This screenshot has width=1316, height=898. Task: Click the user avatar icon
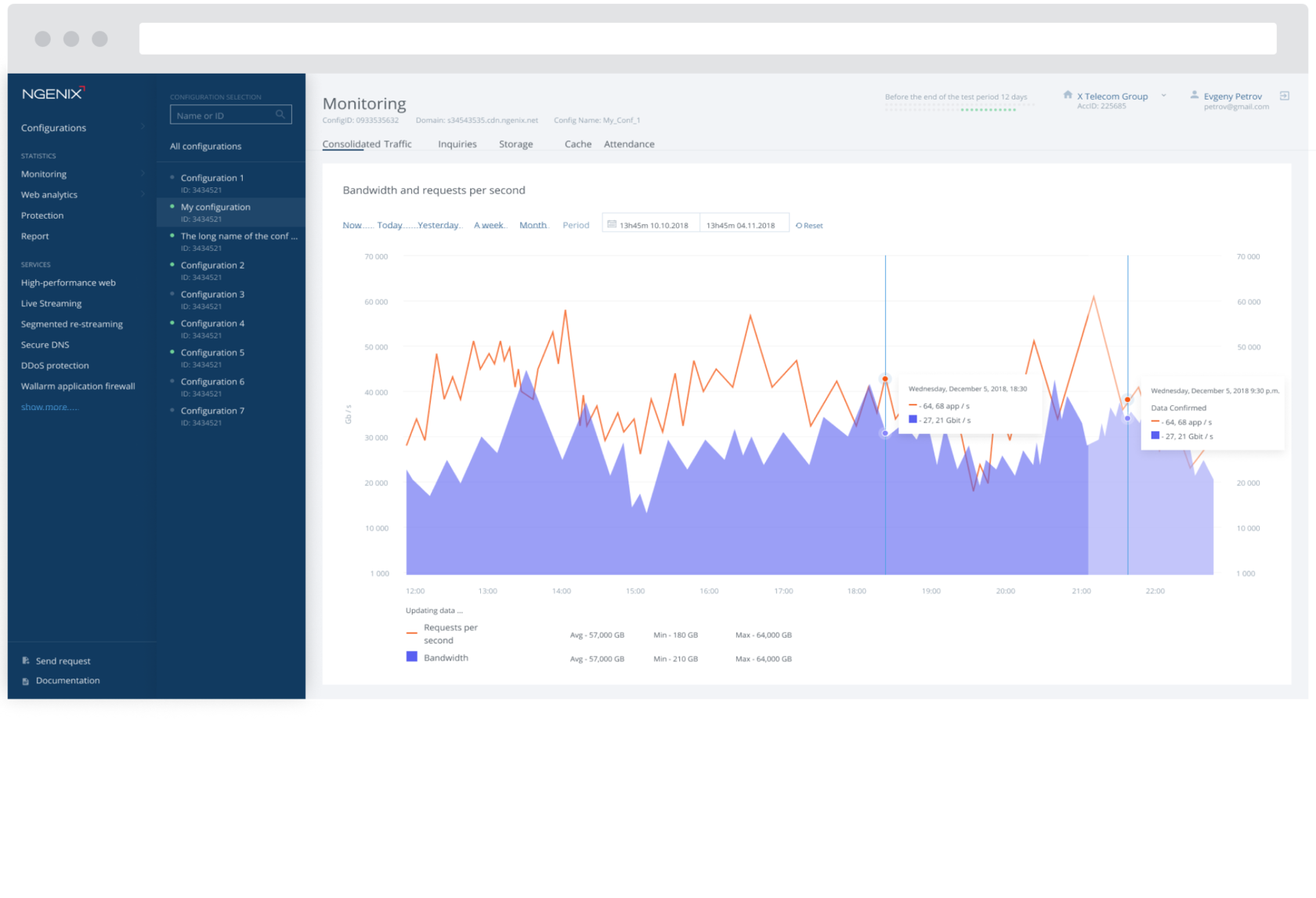point(1194,94)
